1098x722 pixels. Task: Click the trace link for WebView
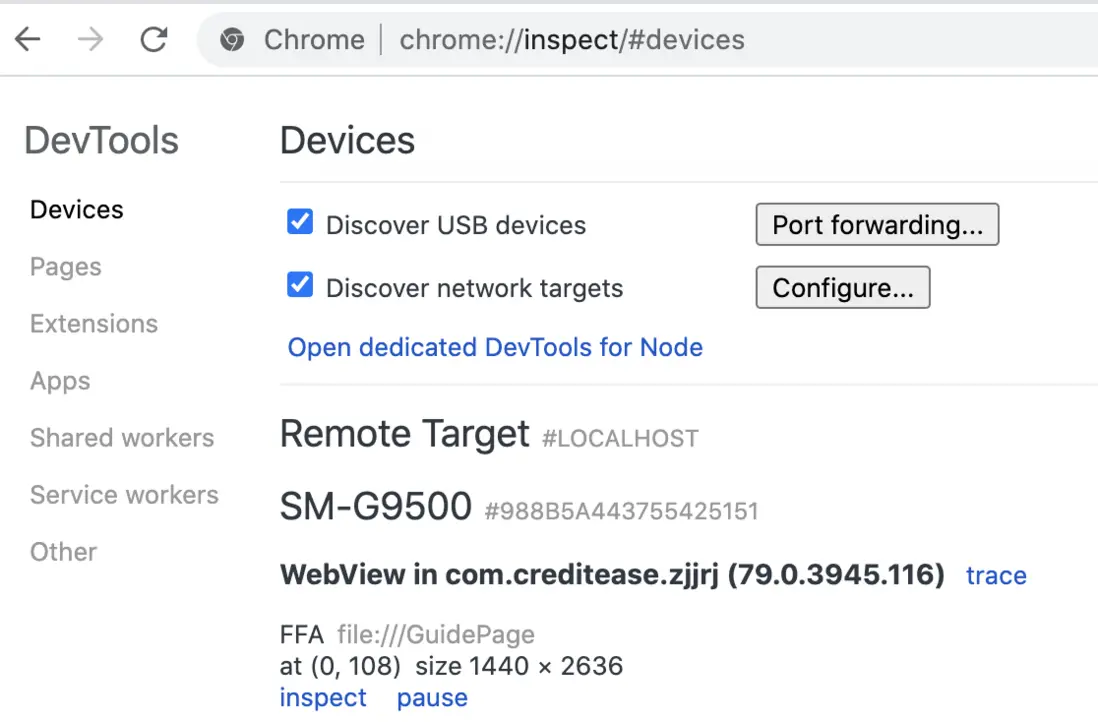(x=996, y=576)
